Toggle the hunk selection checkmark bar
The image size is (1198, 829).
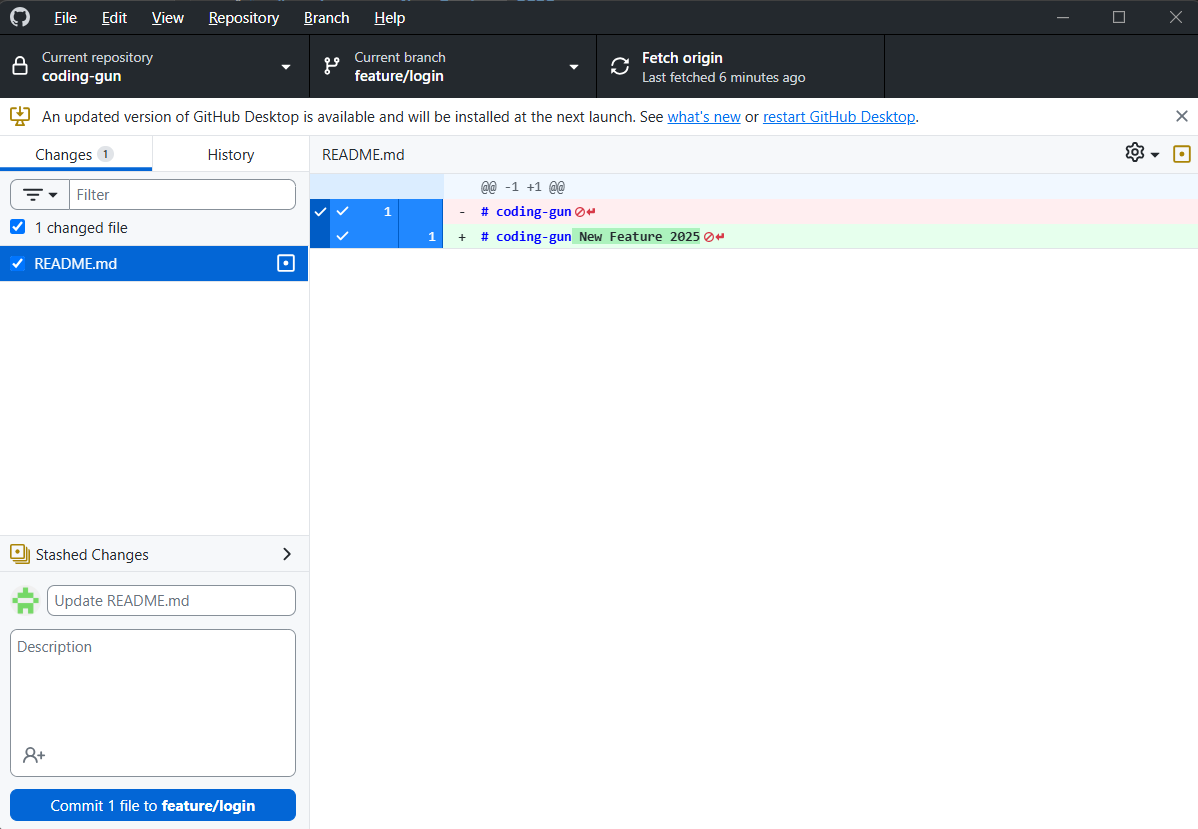(x=320, y=224)
